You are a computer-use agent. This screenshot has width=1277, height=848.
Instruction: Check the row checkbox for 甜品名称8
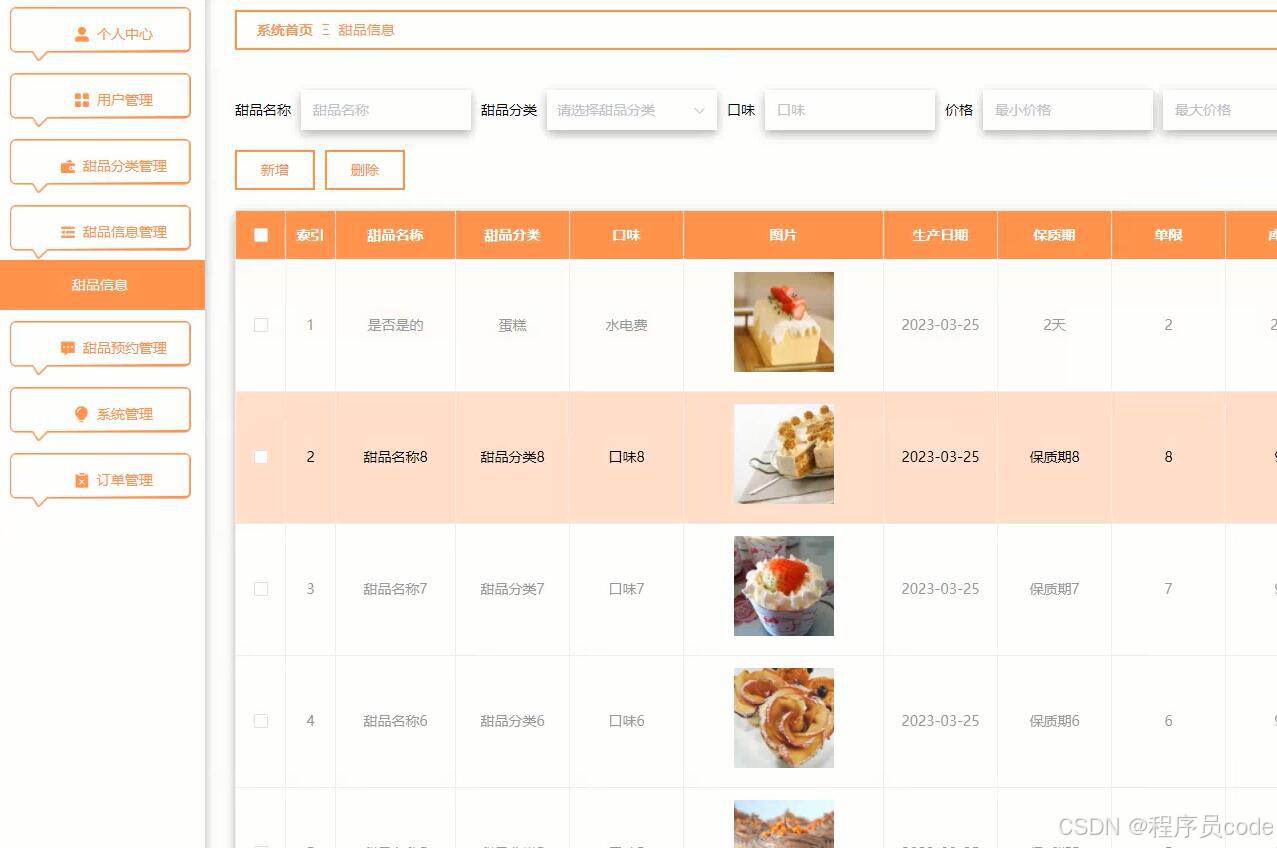pos(260,457)
